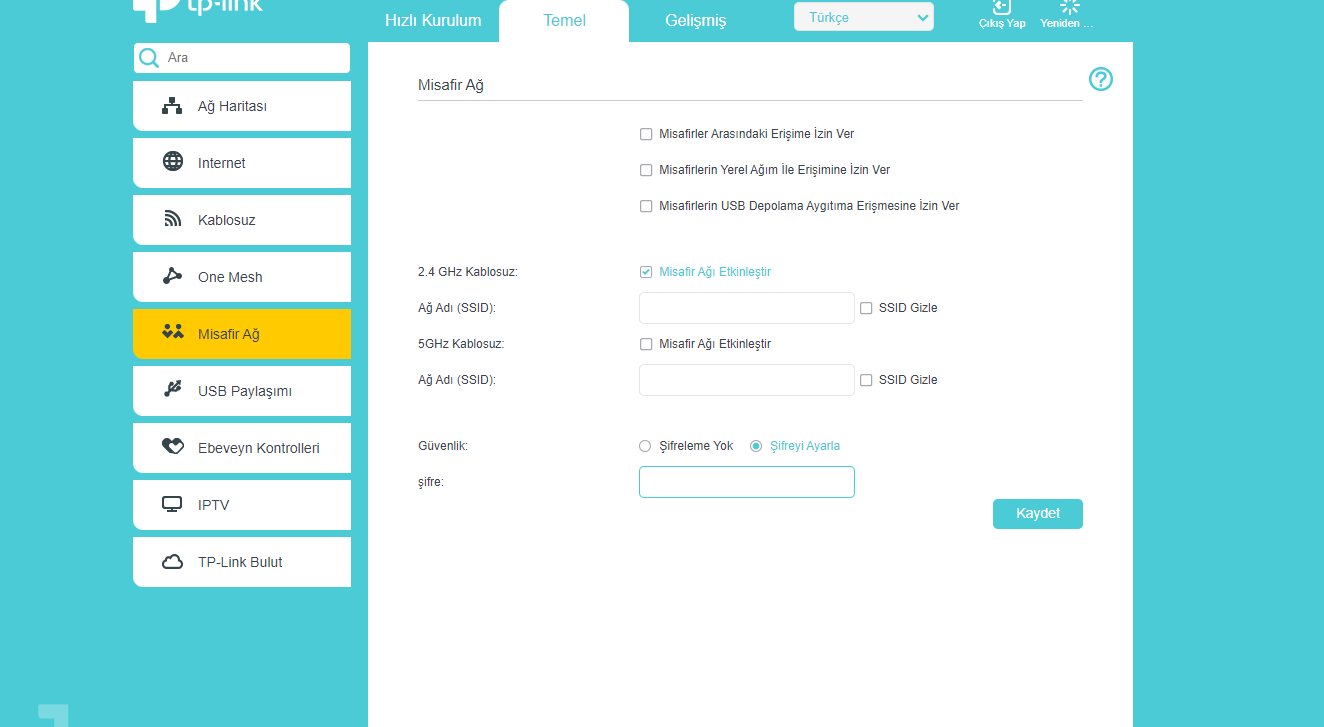Open Misafir Ağ menu item
1324x727 pixels.
pos(242,334)
